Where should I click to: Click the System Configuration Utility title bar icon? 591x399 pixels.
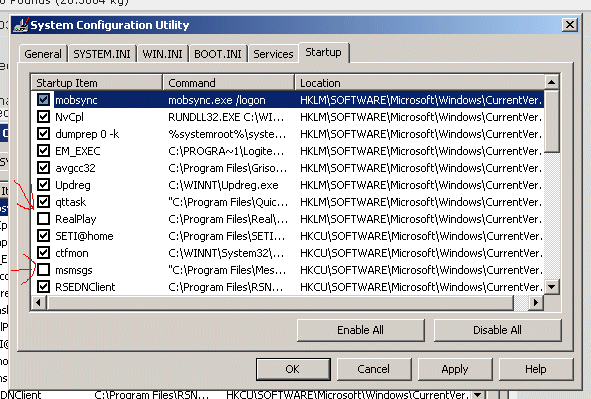[x=21, y=25]
